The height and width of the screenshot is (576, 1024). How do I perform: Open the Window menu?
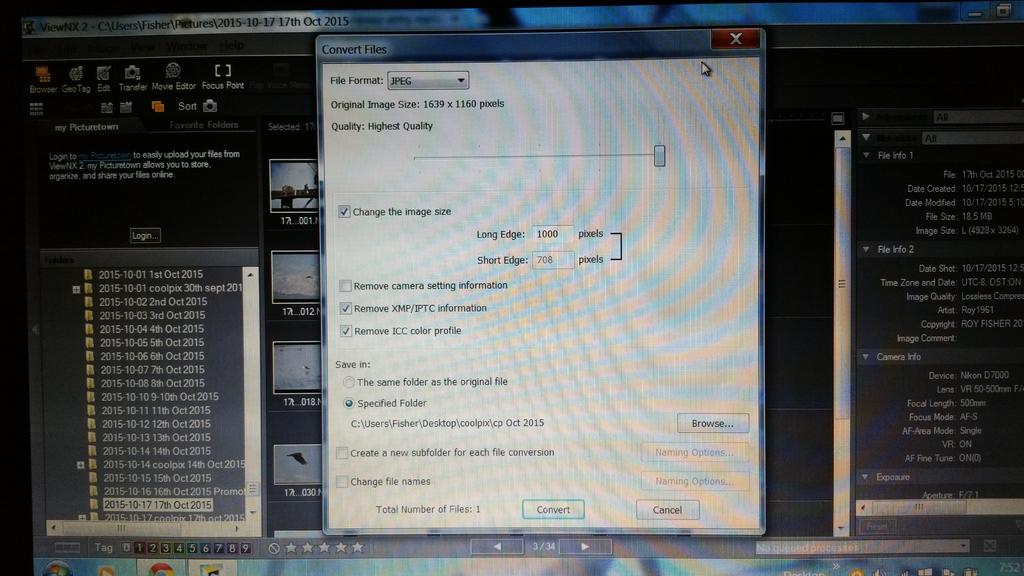pyautogui.click(x=187, y=46)
